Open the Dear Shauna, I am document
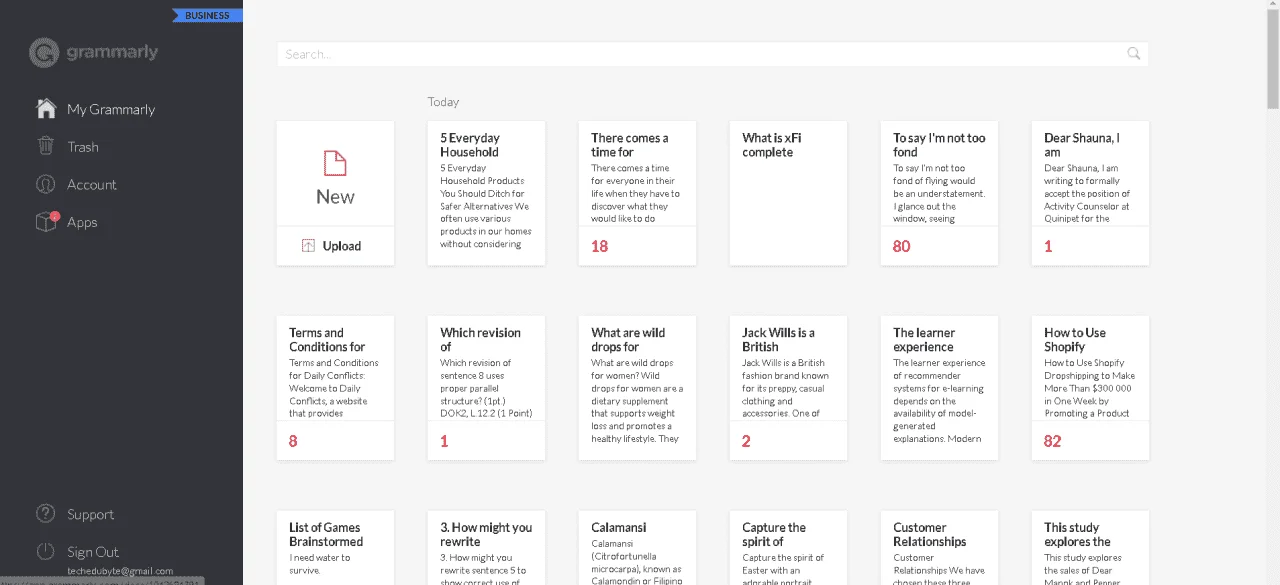This screenshot has height=585, width=1280. 1090,193
